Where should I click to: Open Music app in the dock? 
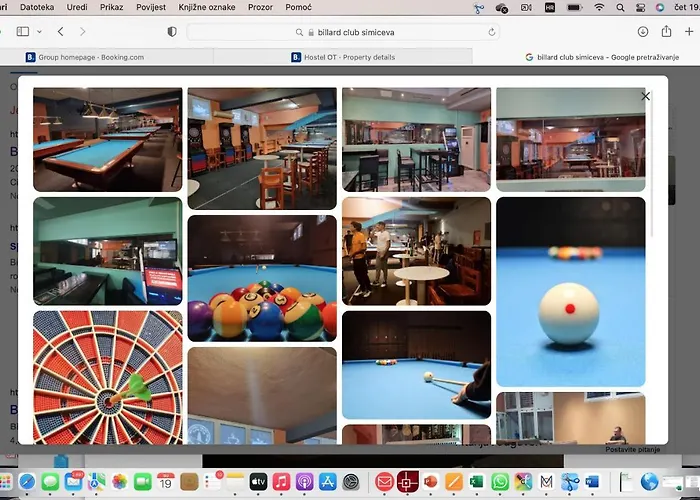point(282,482)
